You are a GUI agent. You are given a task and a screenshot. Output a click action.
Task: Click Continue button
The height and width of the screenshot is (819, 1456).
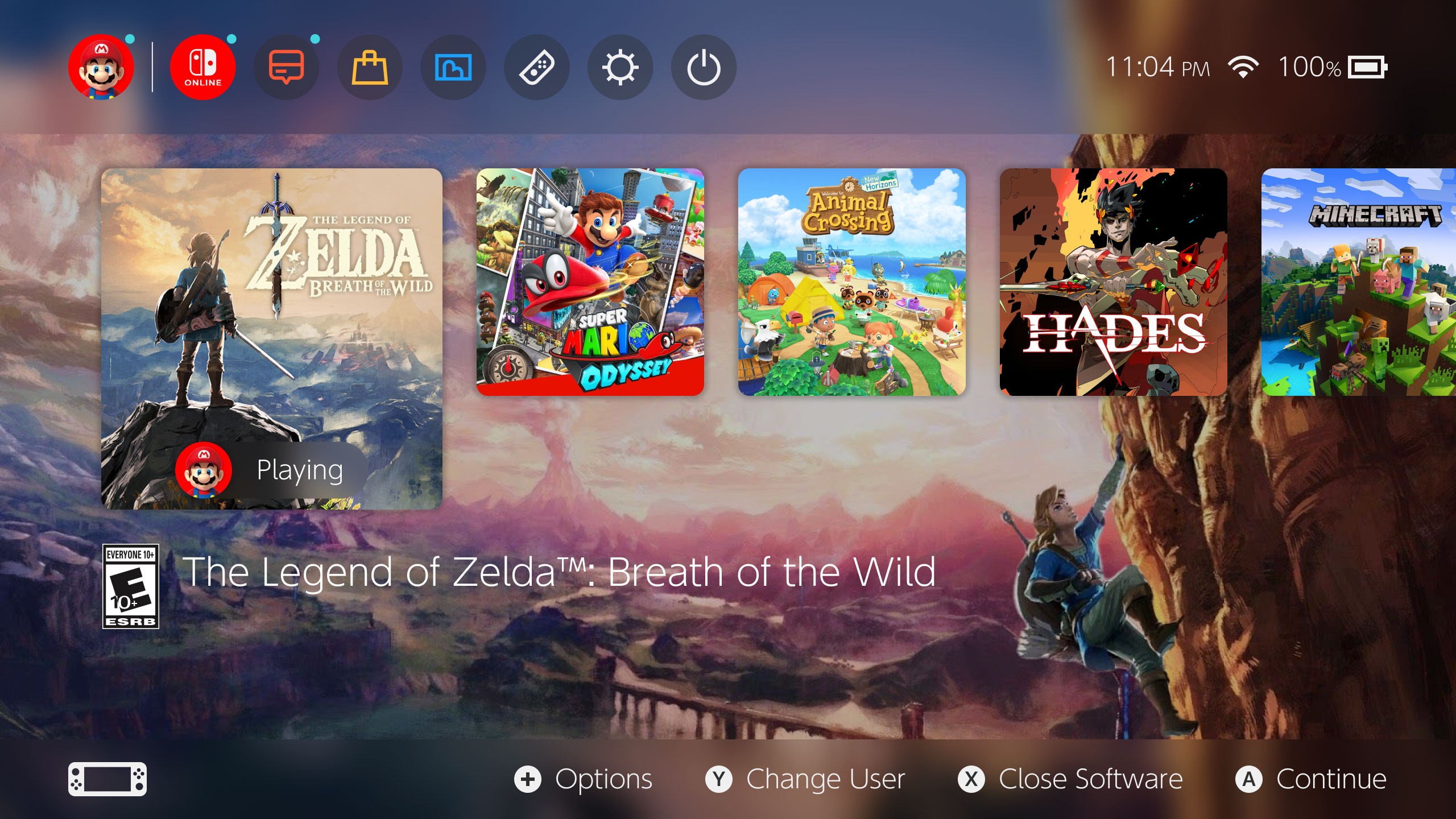(1312, 779)
